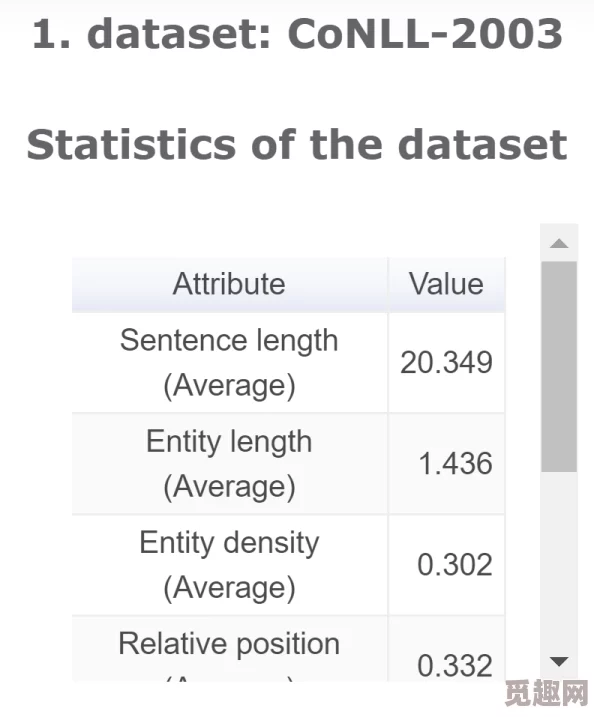594x717 pixels.
Task: Click the Attribute column header
Action: pyautogui.click(x=230, y=285)
